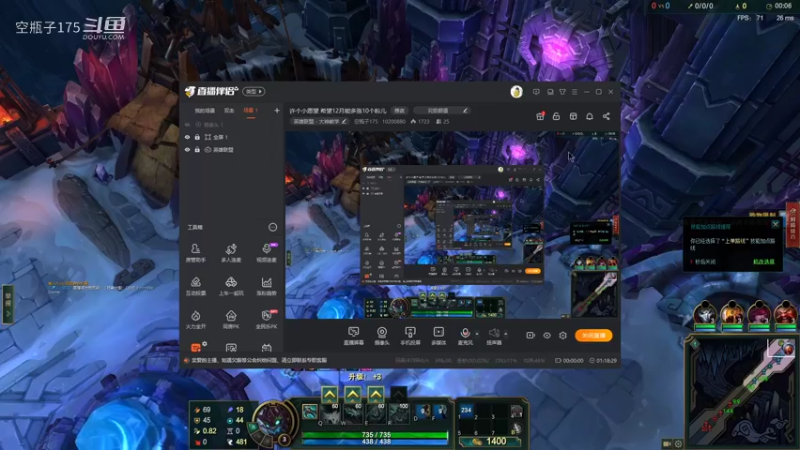Switch to the first scene tab on the left
Viewport: 800px width, 450px height.
205,111
